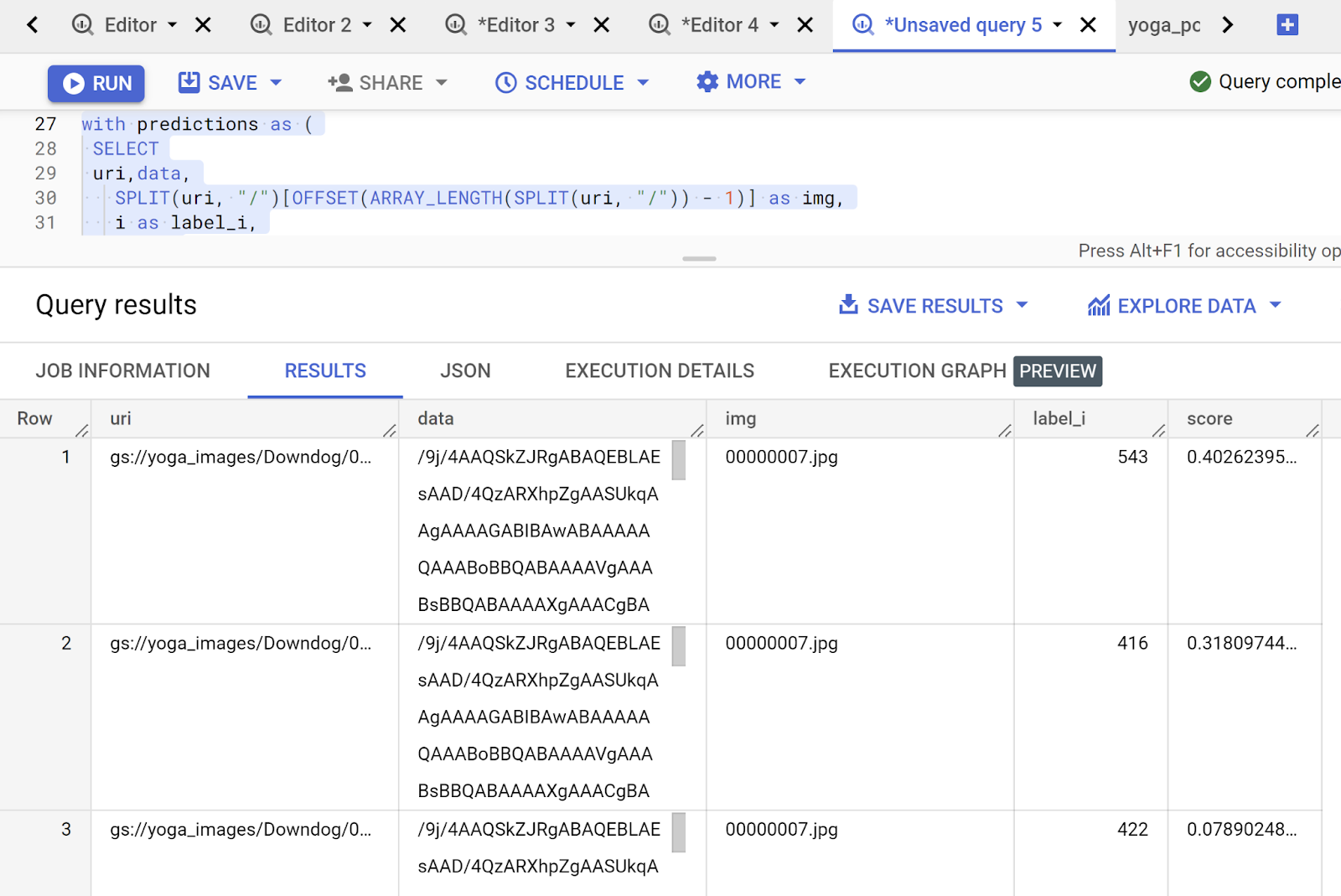Select the JOB INFORMATION tab
The height and width of the screenshot is (896, 1341).
pos(123,370)
